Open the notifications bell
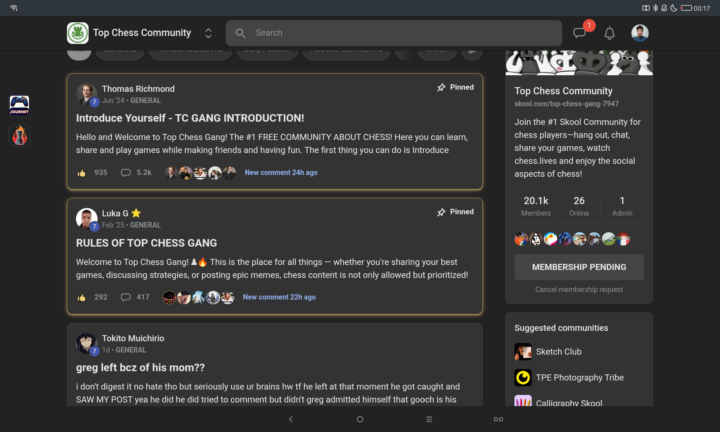Screen dimensions: 720x432 point(609,33)
